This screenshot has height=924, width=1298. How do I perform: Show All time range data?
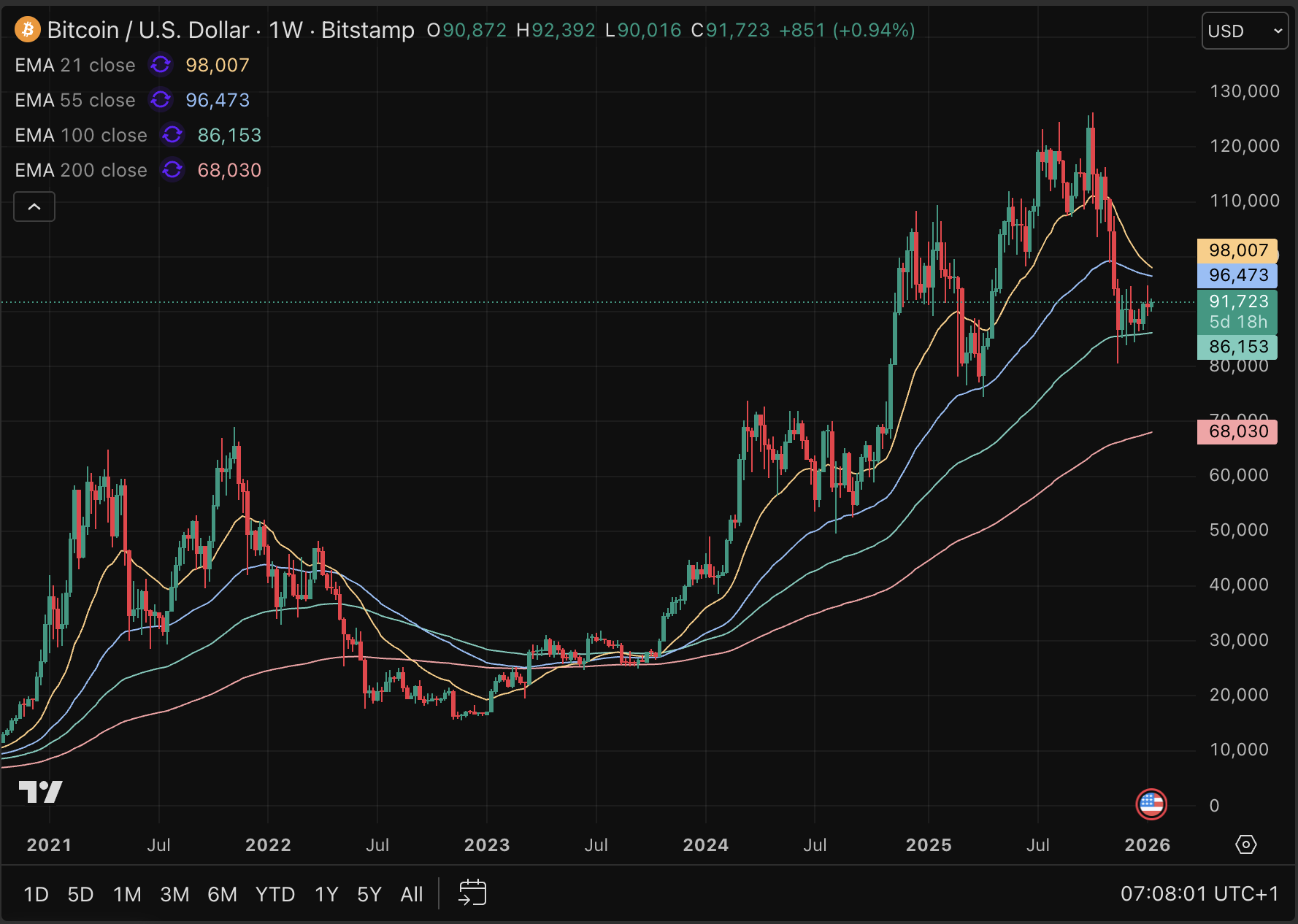411,894
